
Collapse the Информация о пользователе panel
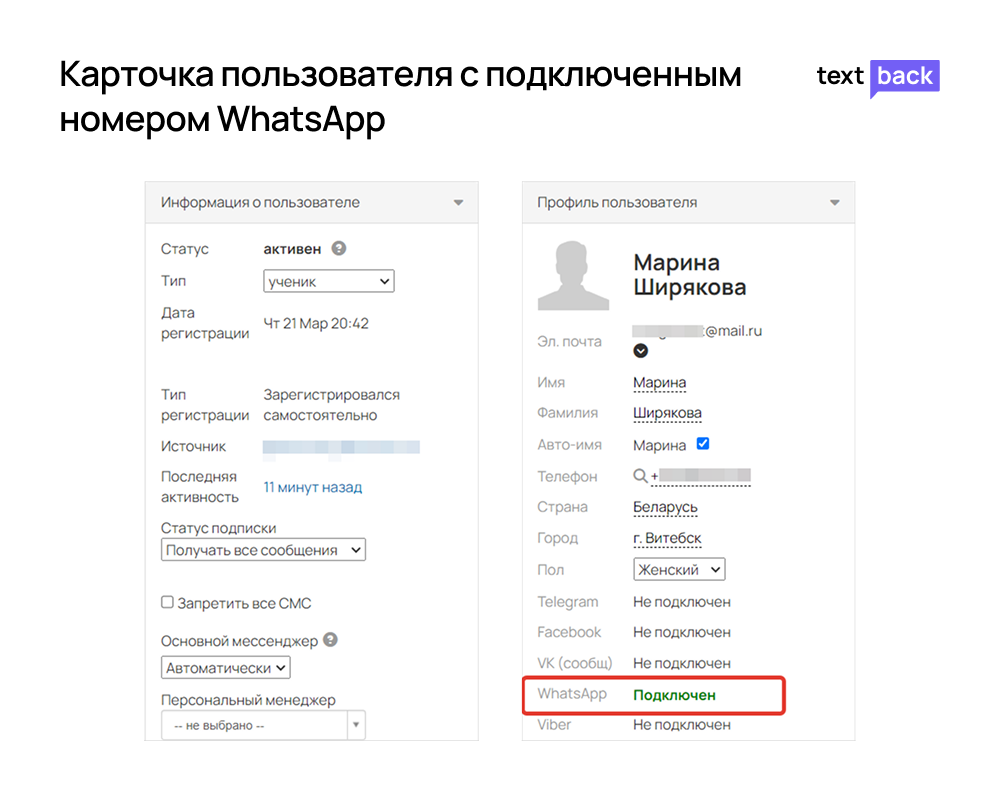point(458,203)
